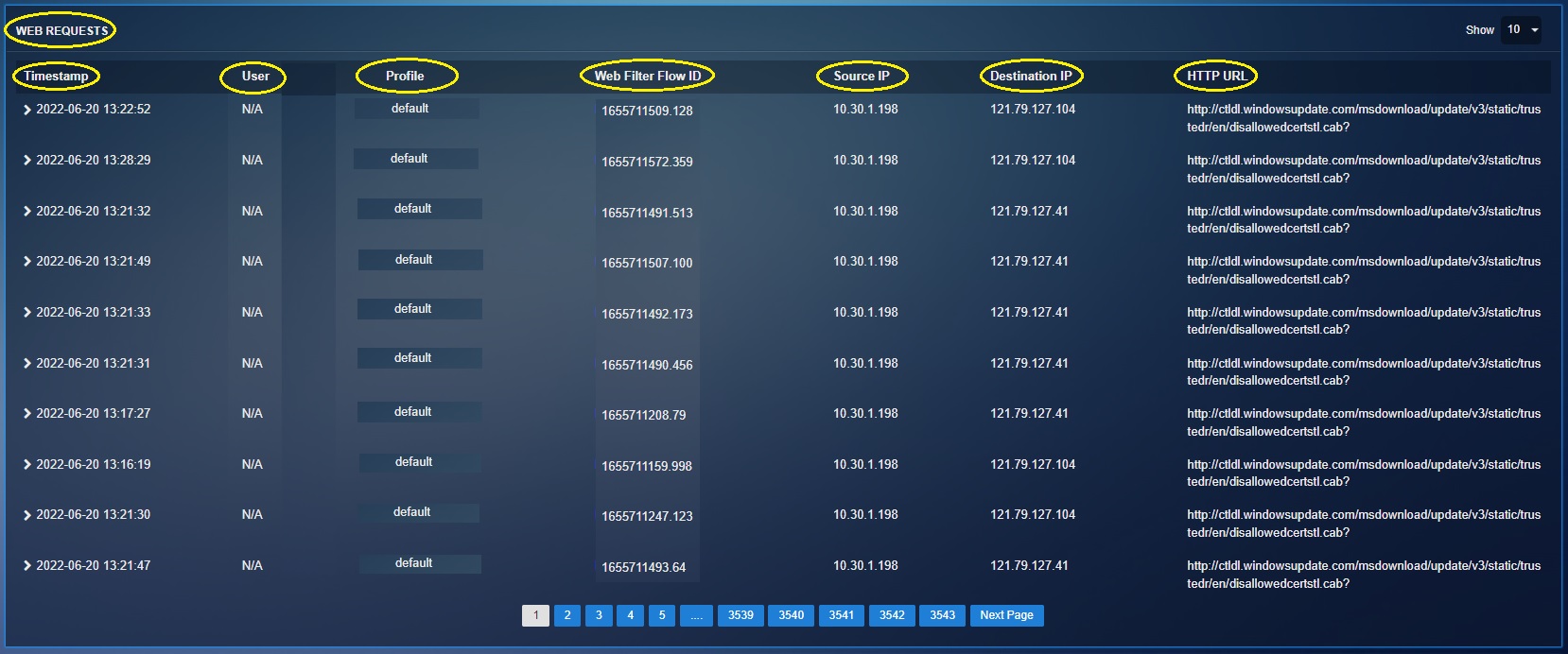Click the URL in 13:28:29 row
This screenshot has width=1568, height=654.
coord(1364,169)
